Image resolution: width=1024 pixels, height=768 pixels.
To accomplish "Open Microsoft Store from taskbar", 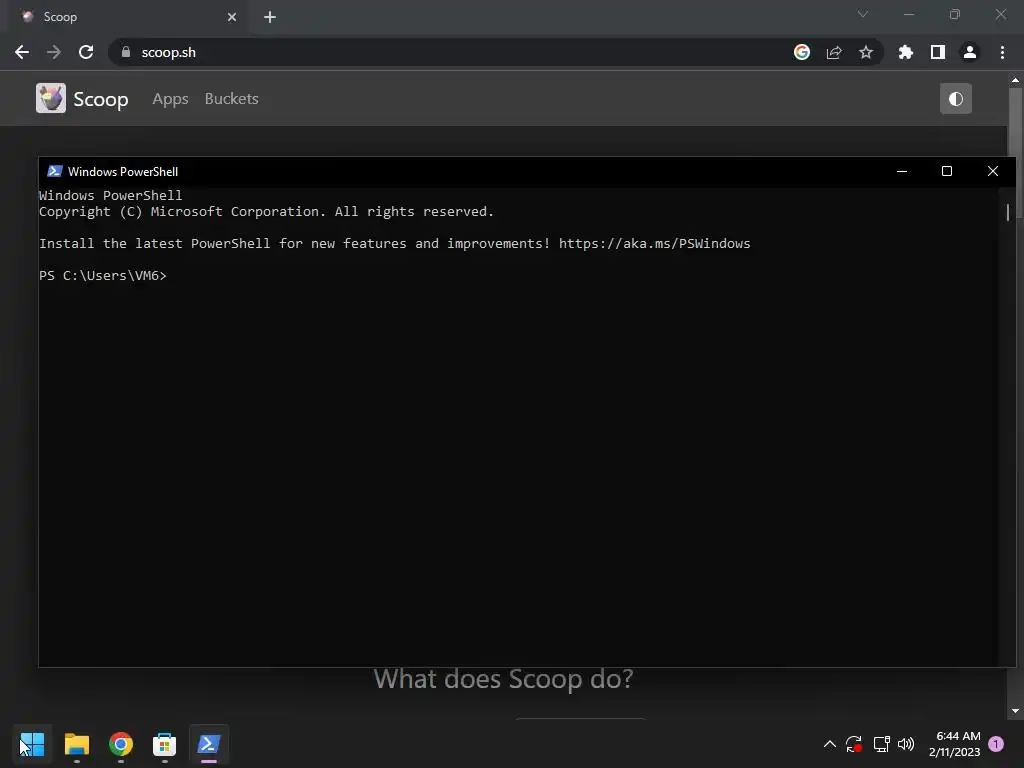I will [165, 744].
